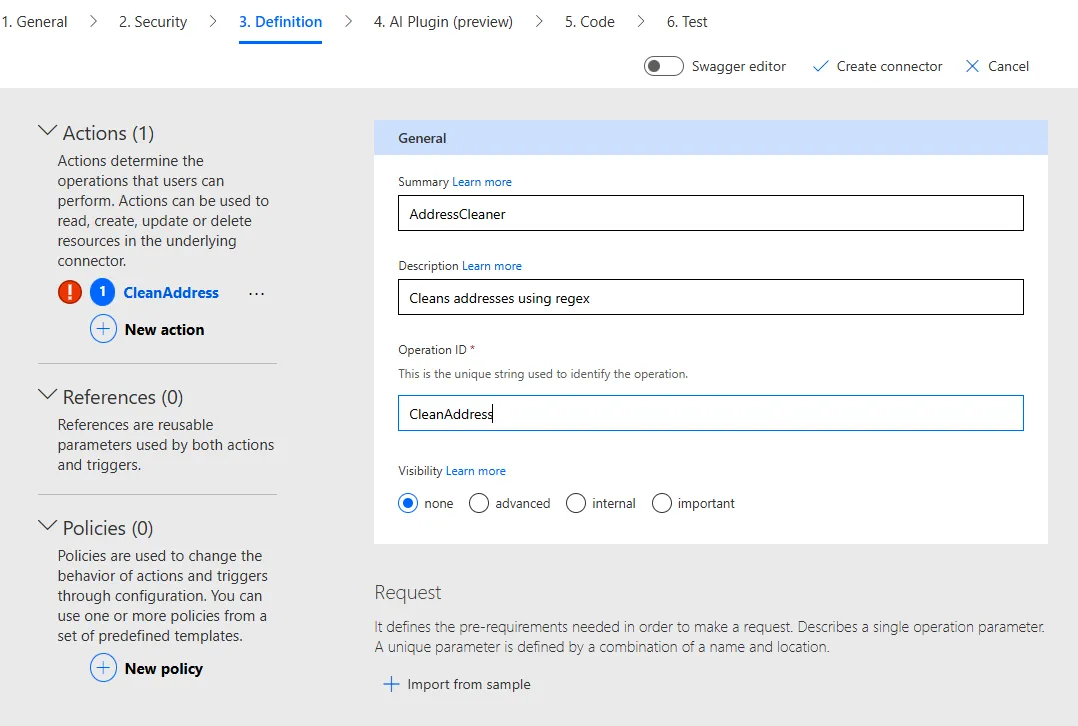Toggle the Swagger editor switch

[663, 66]
